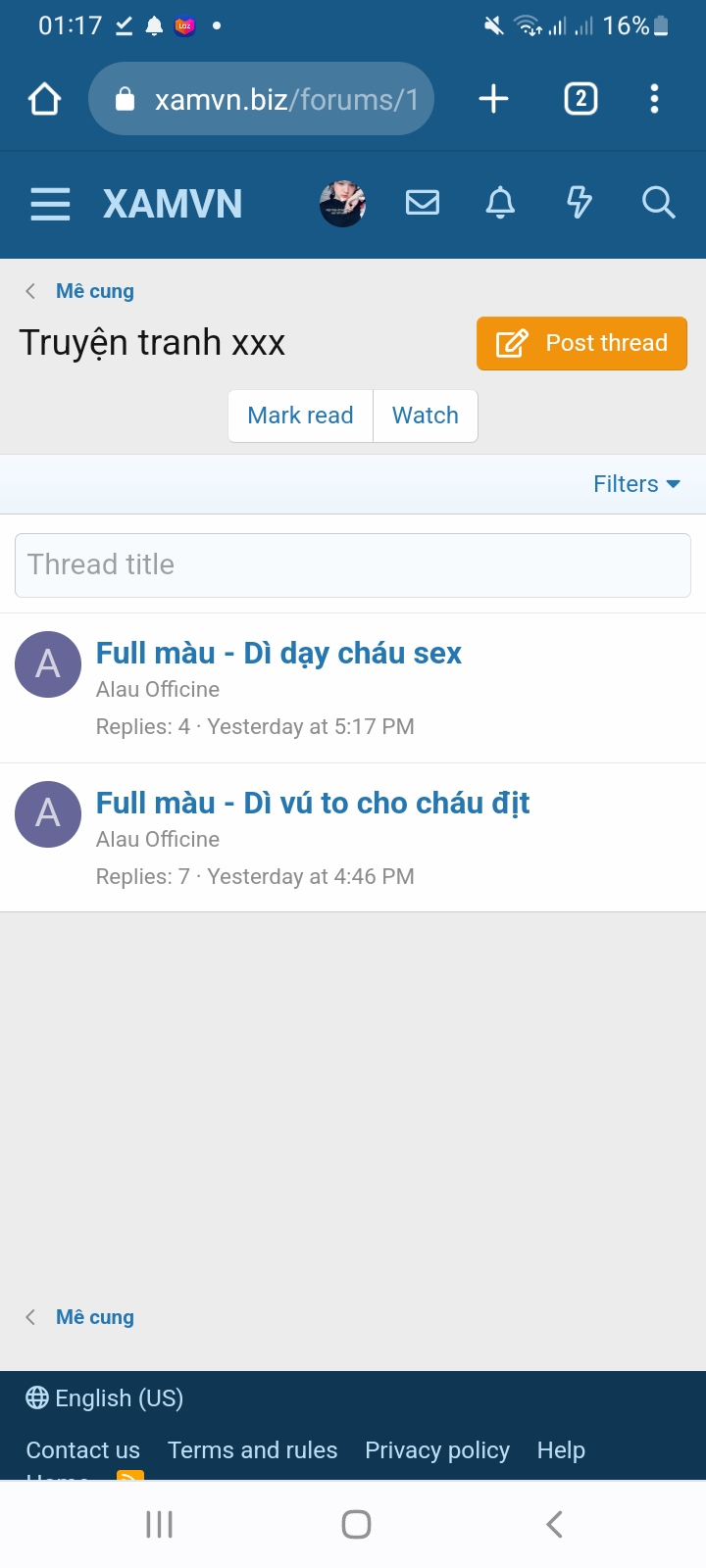Open the inbox envelope icon
Screen dimensions: 706x1568
tap(423, 203)
